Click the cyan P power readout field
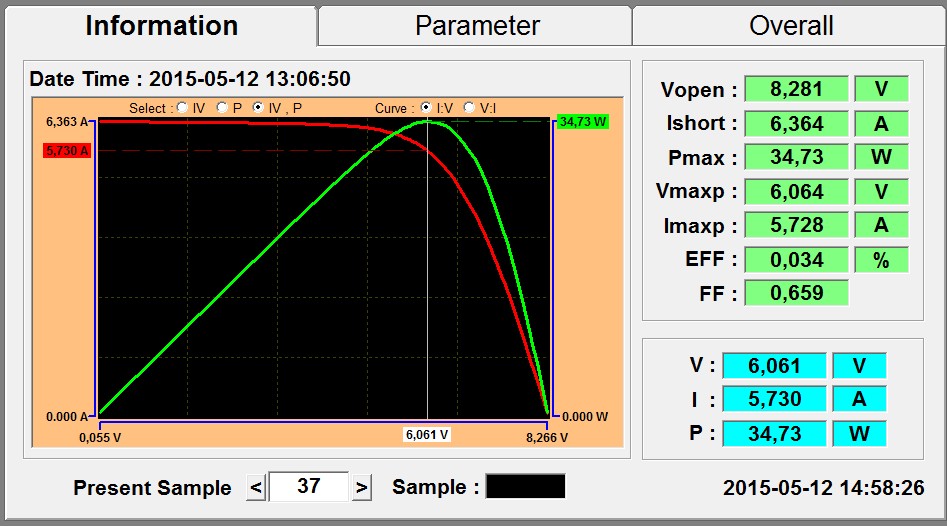Image resolution: width=947 pixels, height=526 pixels. [774, 433]
